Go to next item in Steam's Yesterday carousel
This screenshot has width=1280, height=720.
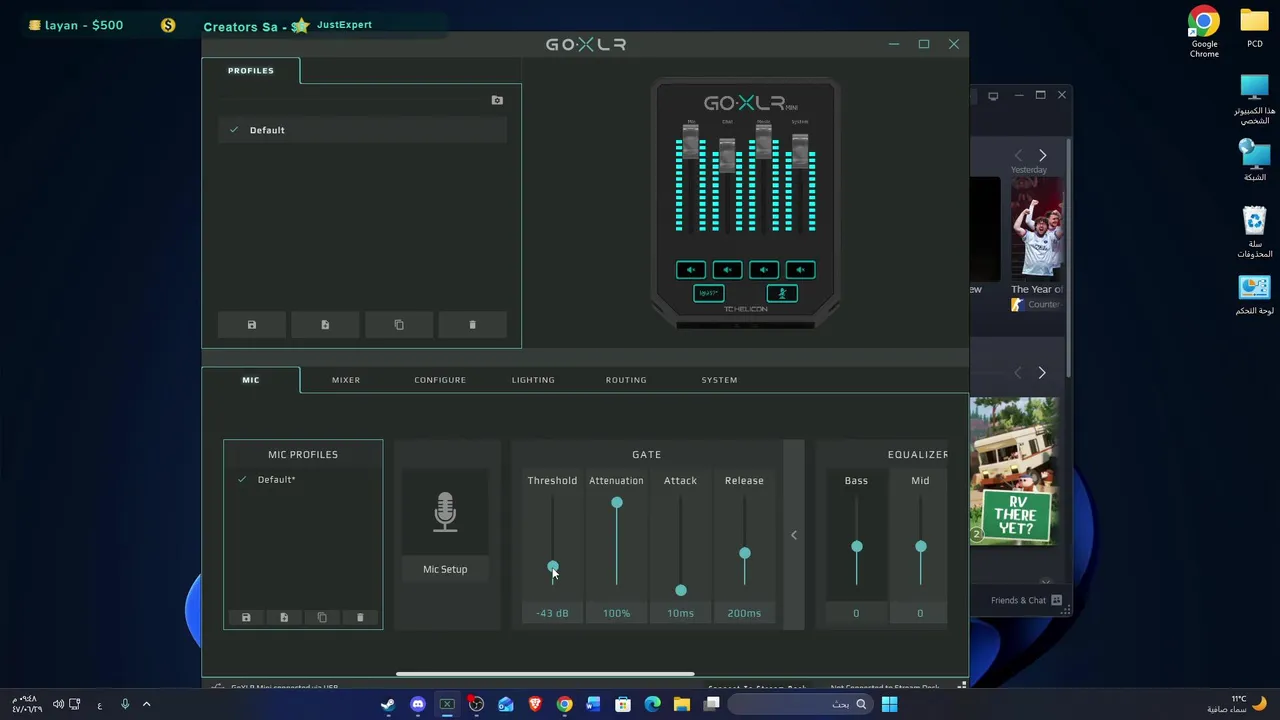(x=1042, y=155)
